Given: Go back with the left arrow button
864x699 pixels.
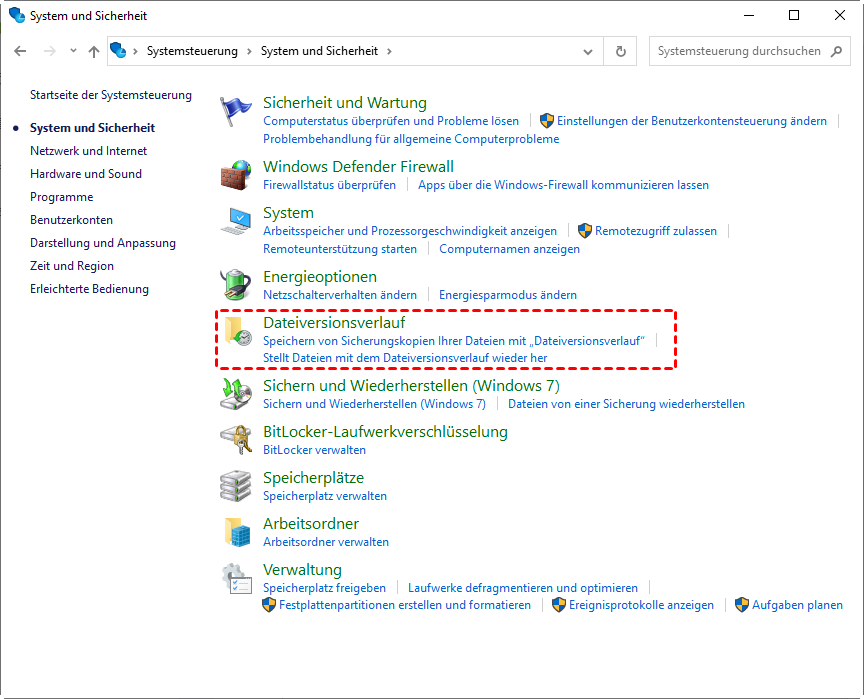Looking at the screenshot, I should click(20, 51).
